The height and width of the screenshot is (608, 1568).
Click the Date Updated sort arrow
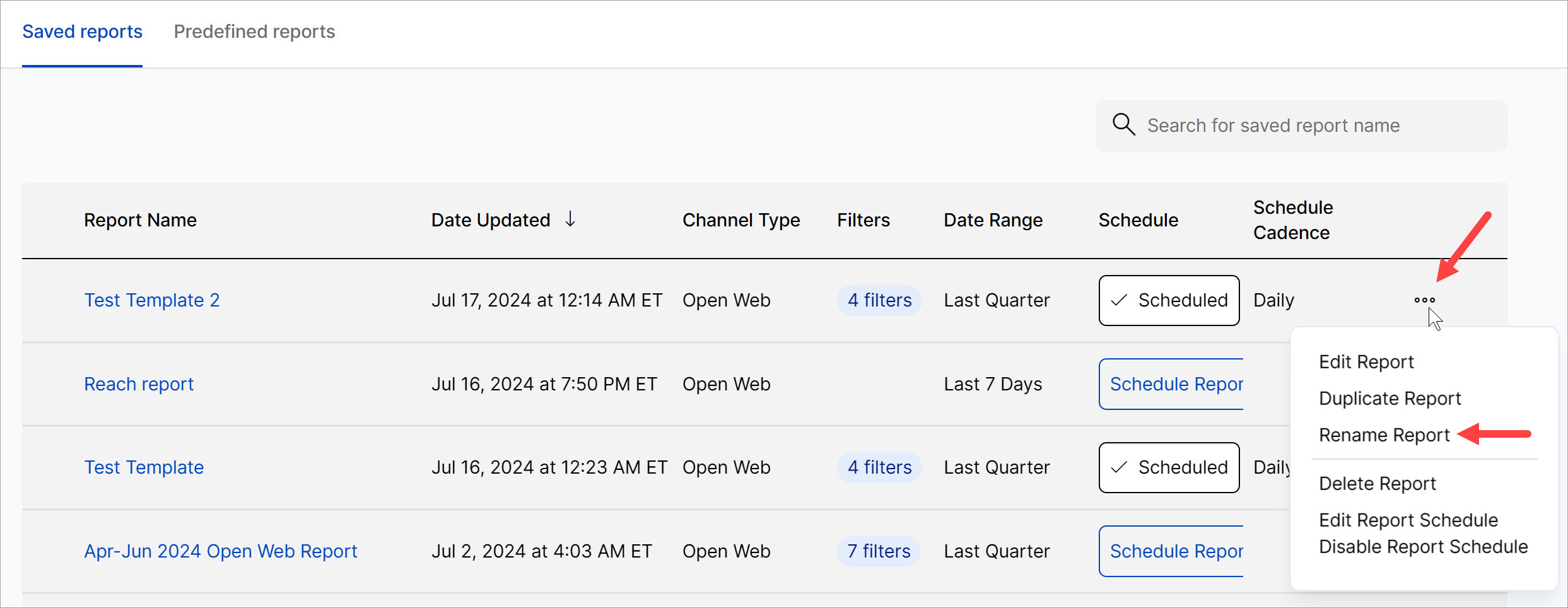[570, 219]
